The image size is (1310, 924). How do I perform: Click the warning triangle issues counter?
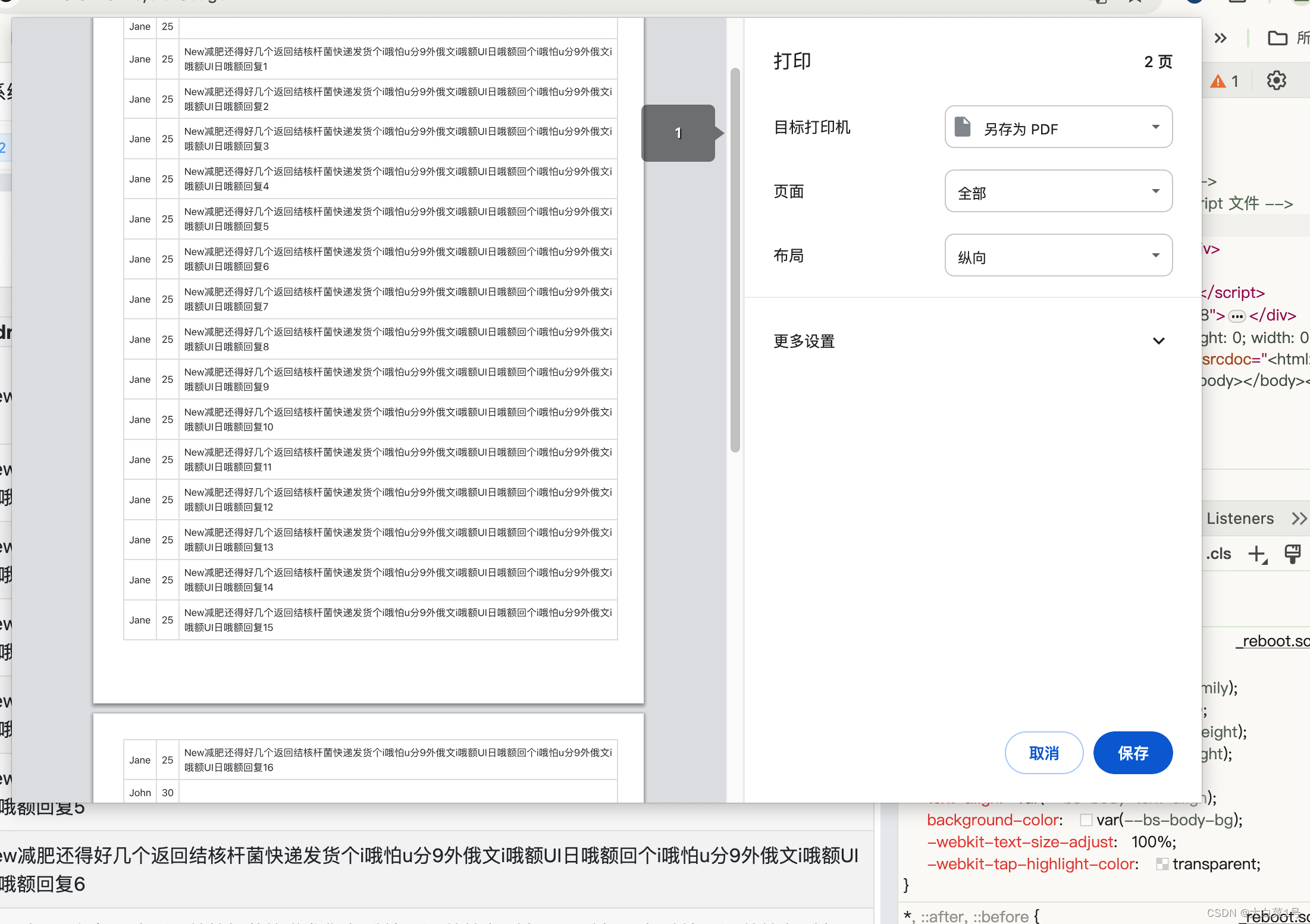1224,81
